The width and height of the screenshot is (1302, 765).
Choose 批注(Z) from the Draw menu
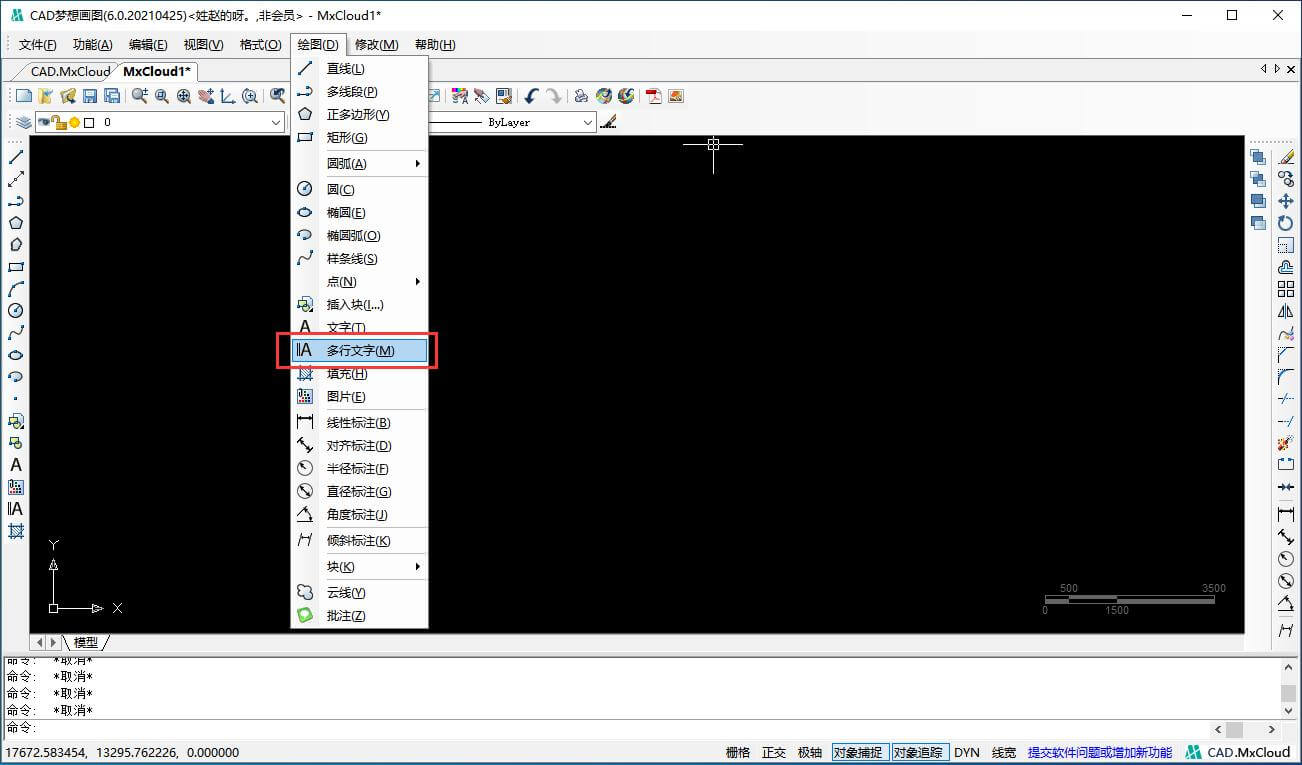point(360,615)
